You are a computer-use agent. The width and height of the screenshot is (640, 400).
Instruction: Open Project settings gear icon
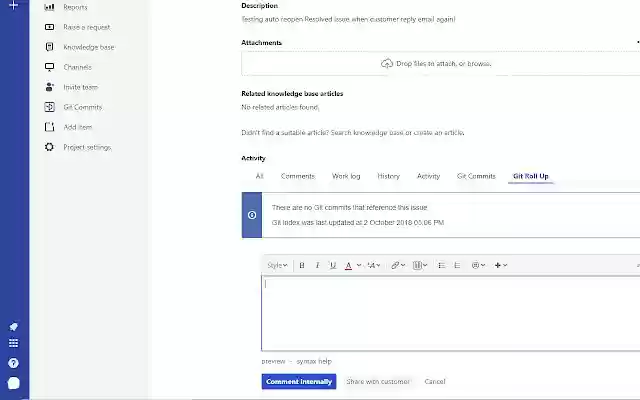pos(49,147)
